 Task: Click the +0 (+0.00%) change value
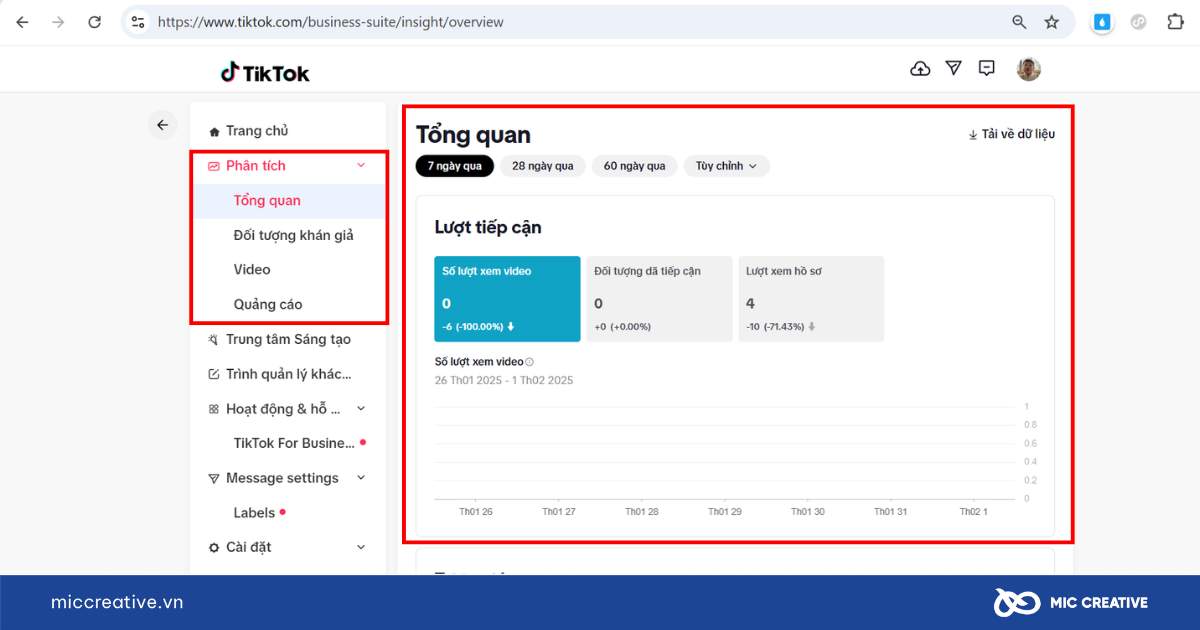[x=623, y=326]
